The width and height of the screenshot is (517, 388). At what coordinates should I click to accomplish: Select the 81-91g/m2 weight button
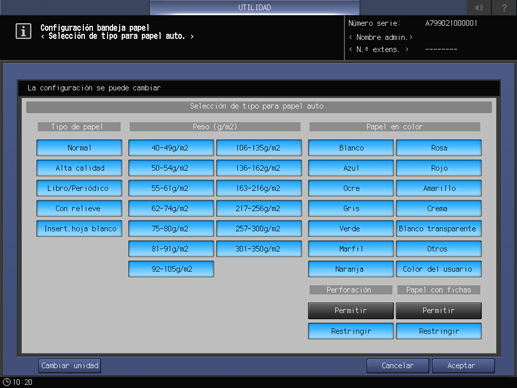click(171, 249)
